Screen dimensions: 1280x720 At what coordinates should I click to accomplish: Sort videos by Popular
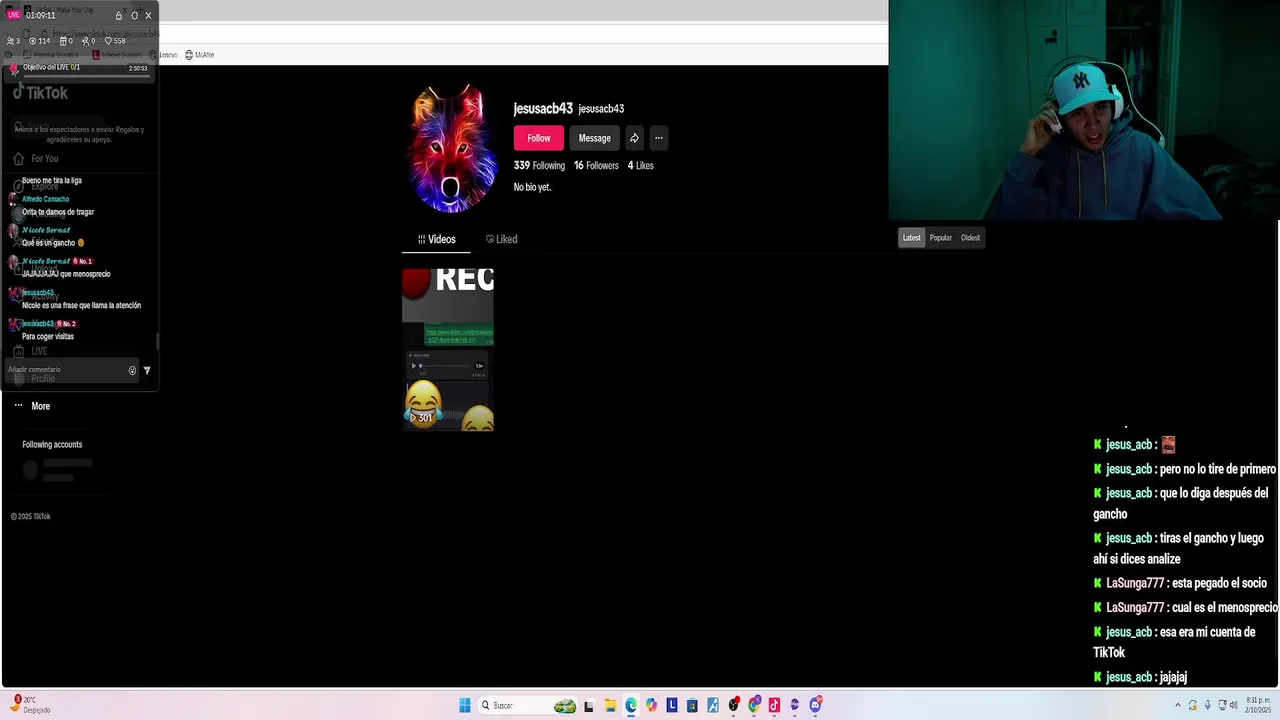(941, 238)
